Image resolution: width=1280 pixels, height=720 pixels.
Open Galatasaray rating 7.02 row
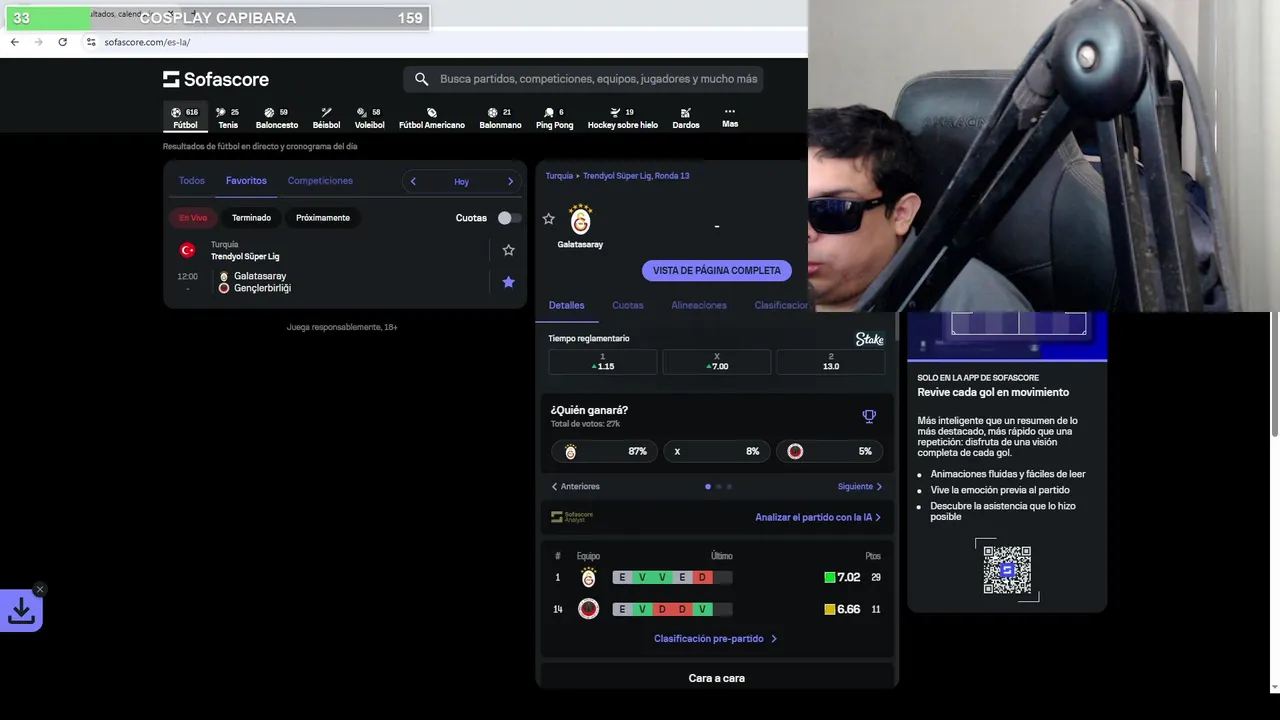(717, 577)
